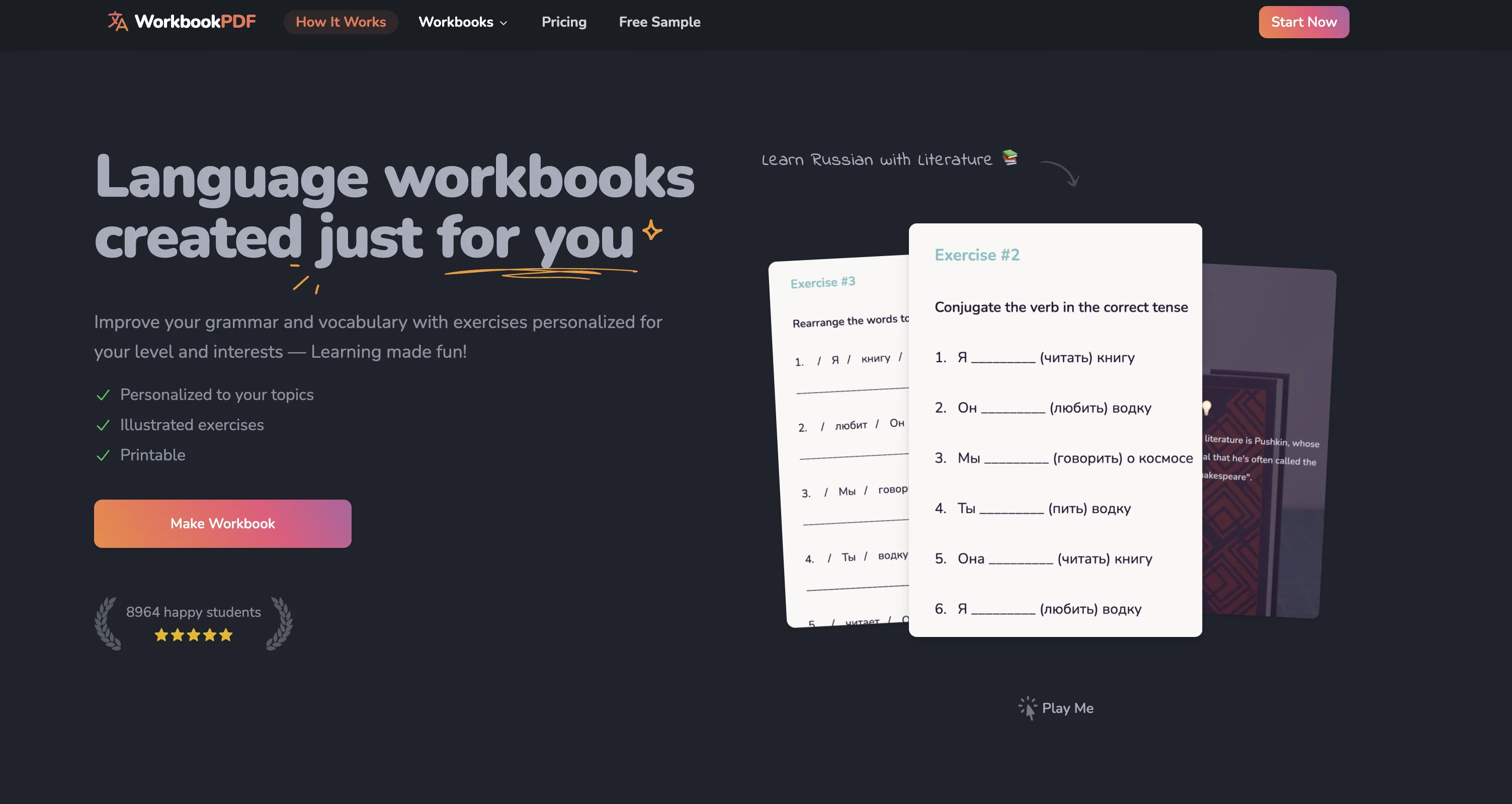1512x804 pixels.
Task: Open the Pushkin literature card on the right
Action: (1268, 442)
